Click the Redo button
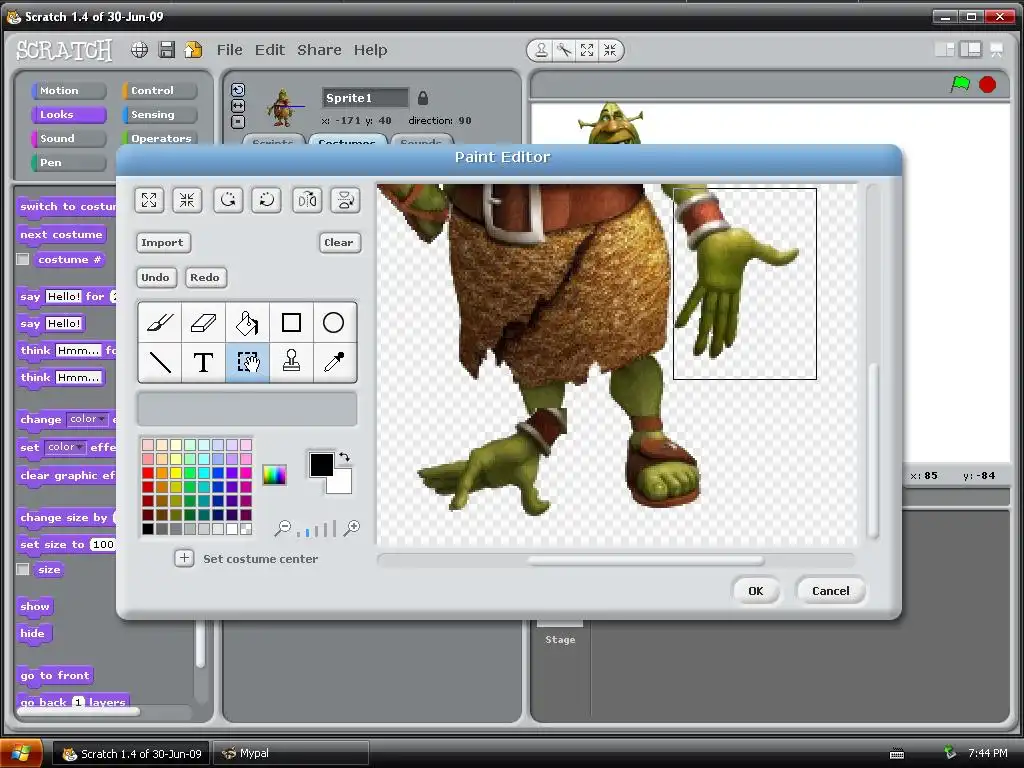The width and height of the screenshot is (1024, 768). [x=205, y=277]
